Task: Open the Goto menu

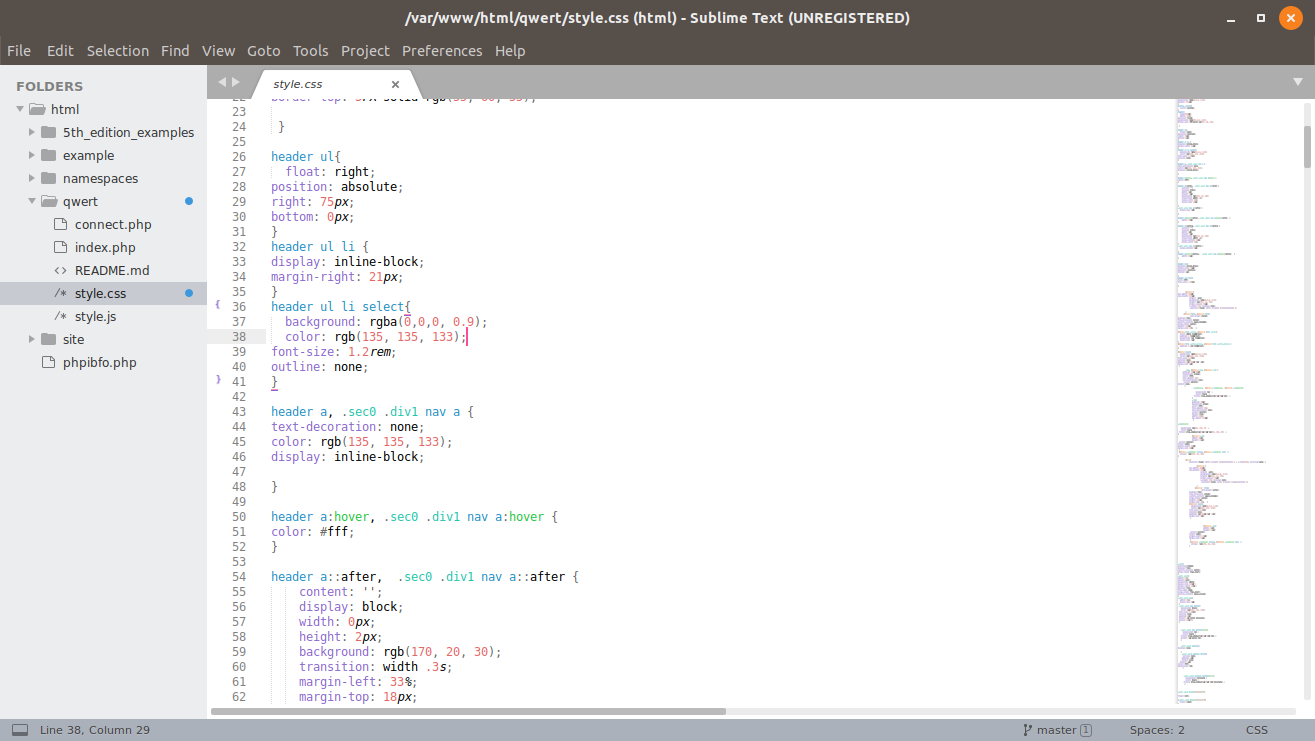Action: (x=264, y=51)
